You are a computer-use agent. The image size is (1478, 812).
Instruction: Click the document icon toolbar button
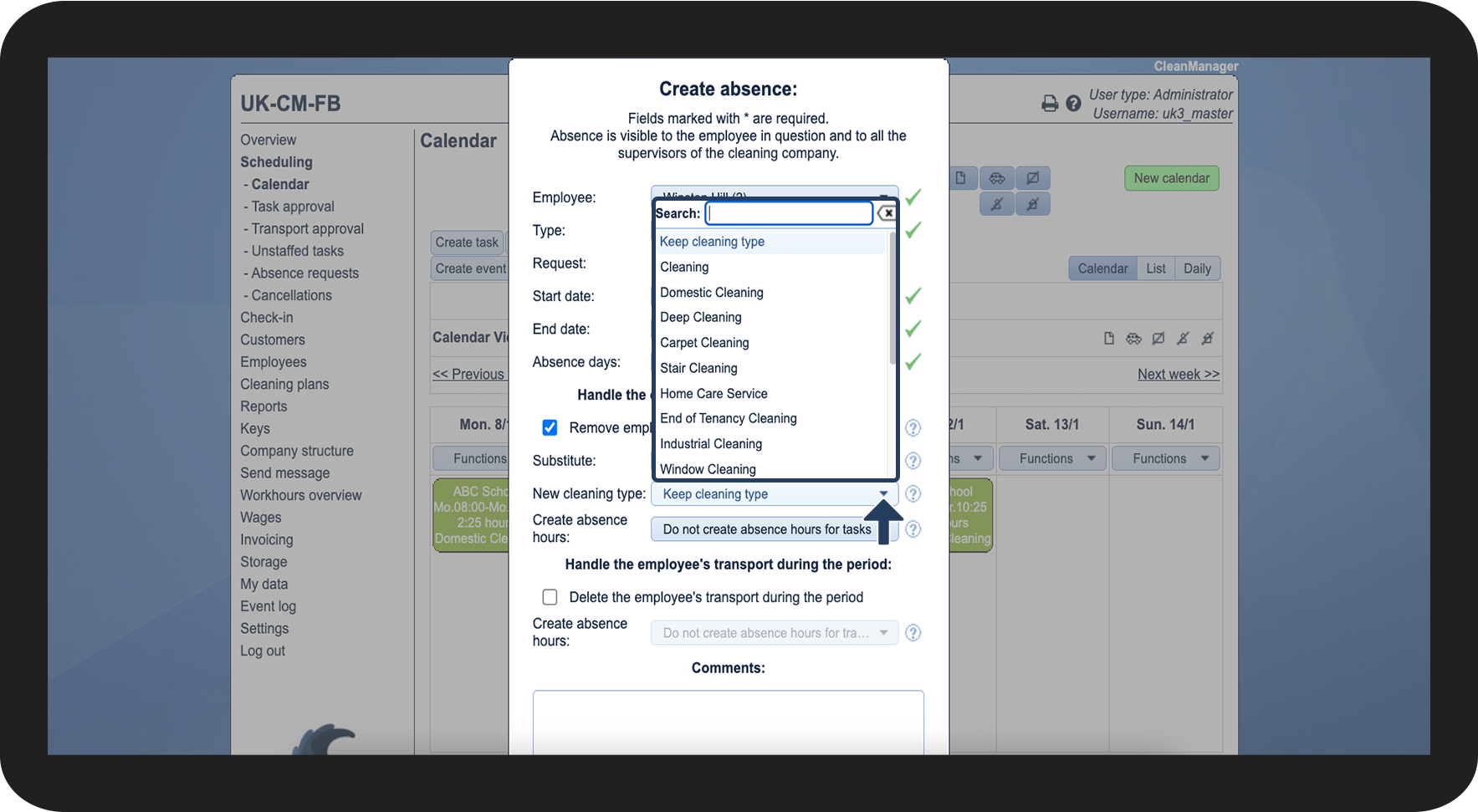[960, 178]
